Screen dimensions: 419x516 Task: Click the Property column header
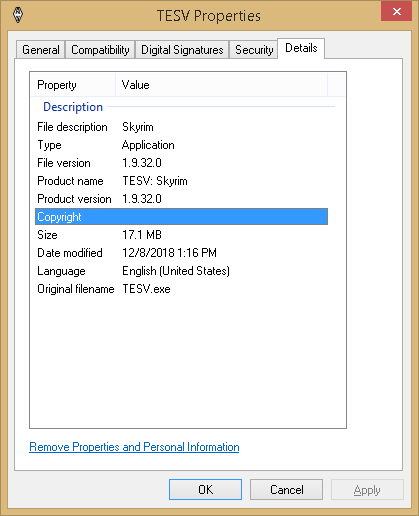point(73,85)
